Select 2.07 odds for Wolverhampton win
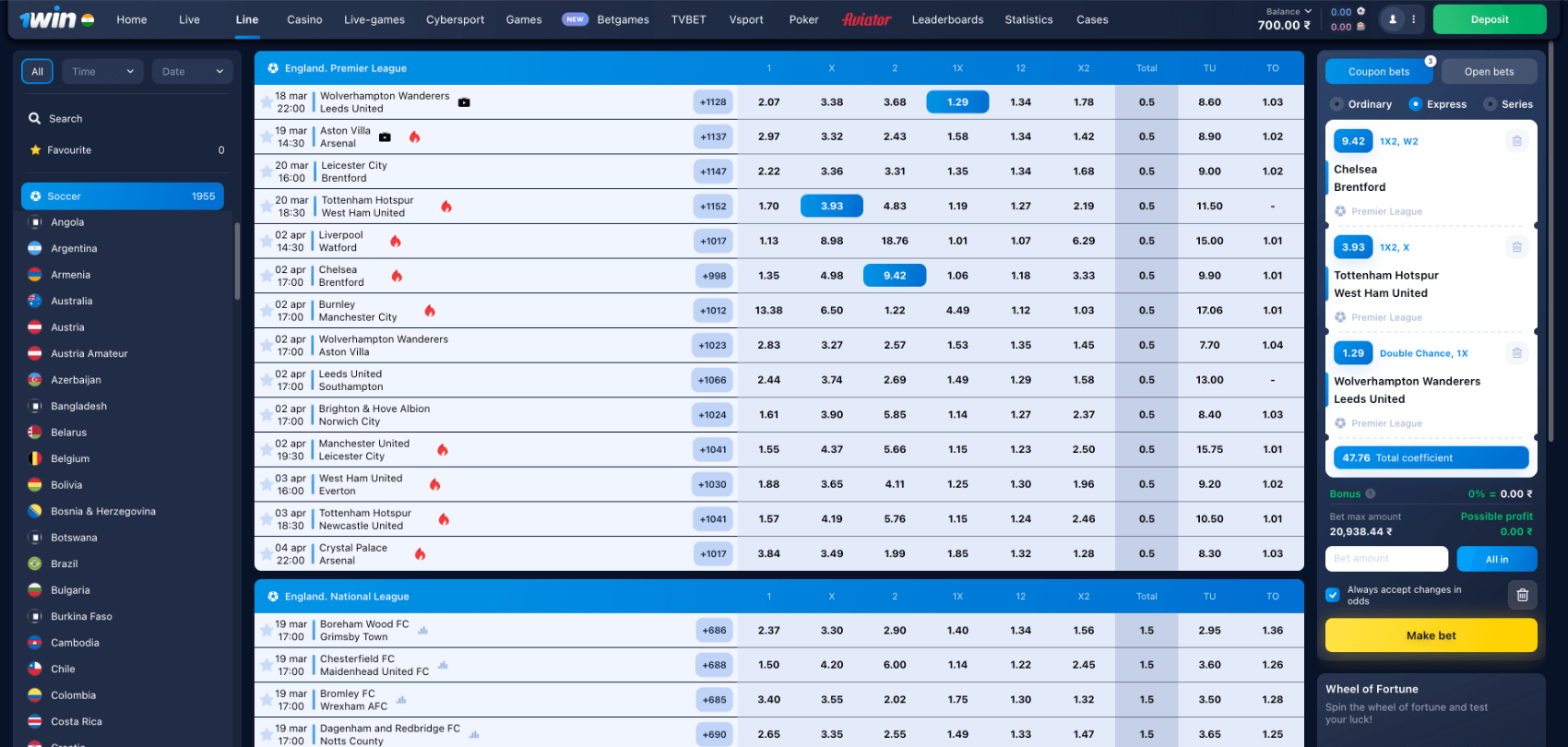This screenshot has height=747, width=1568. click(769, 102)
